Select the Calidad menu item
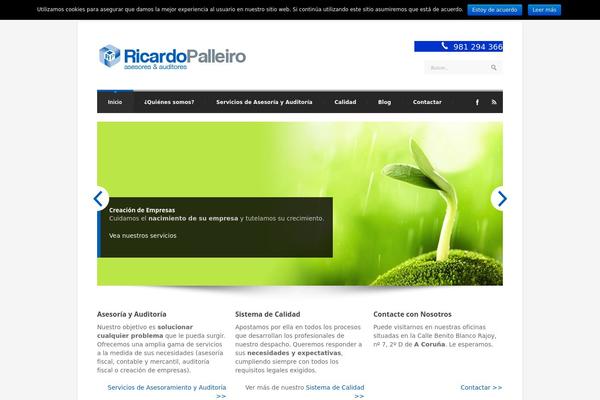600x400 pixels. click(345, 102)
